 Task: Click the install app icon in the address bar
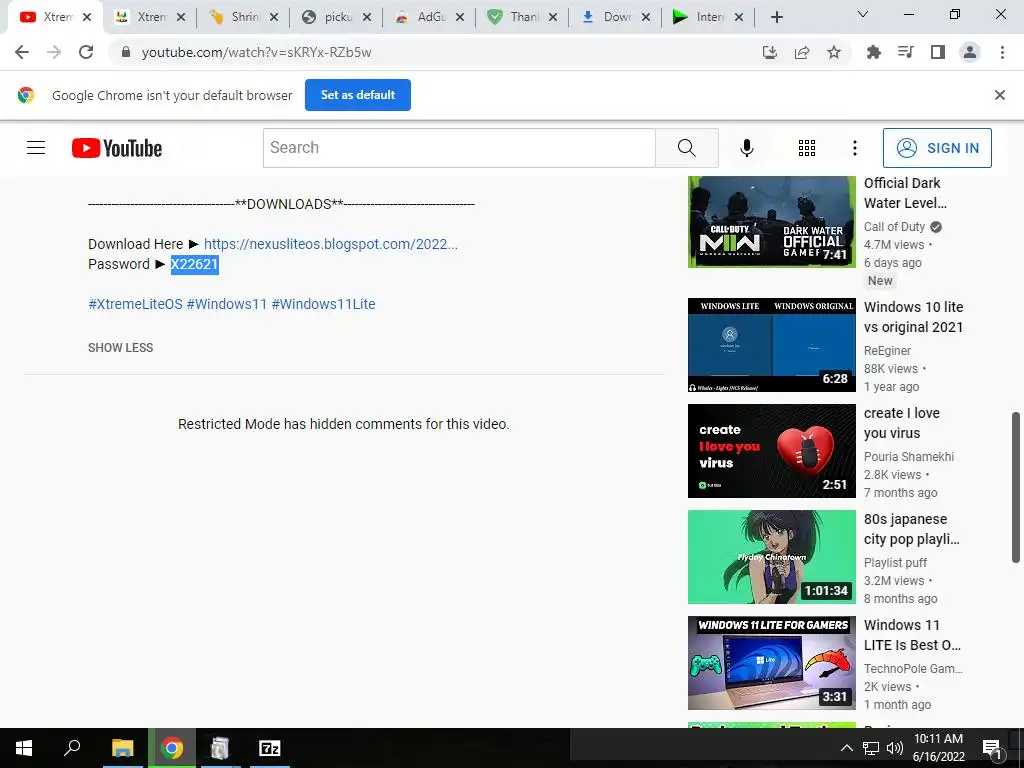tap(770, 52)
